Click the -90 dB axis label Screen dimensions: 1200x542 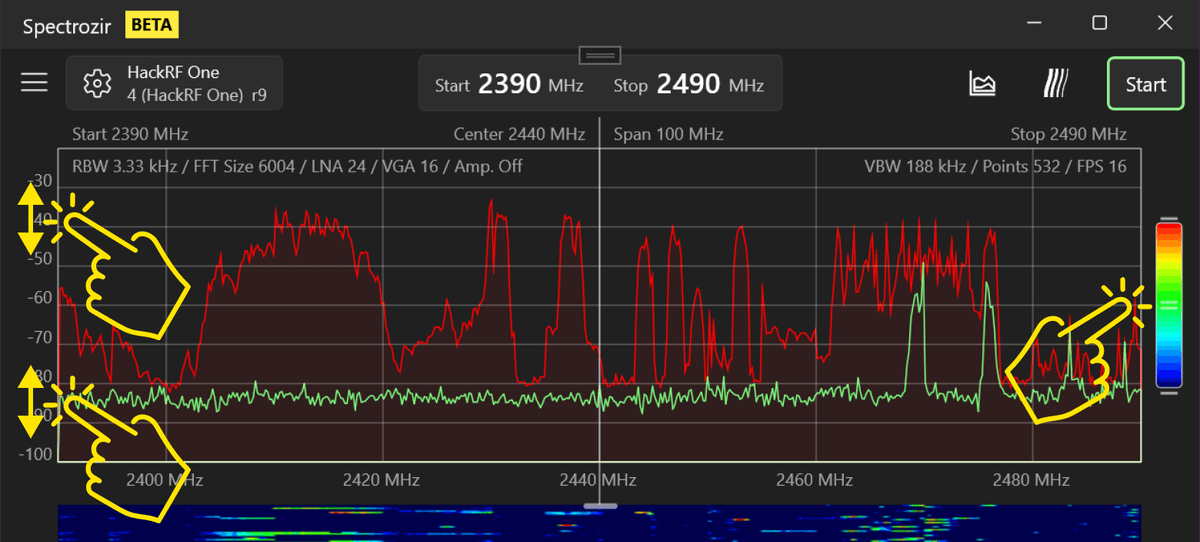coord(40,415)
